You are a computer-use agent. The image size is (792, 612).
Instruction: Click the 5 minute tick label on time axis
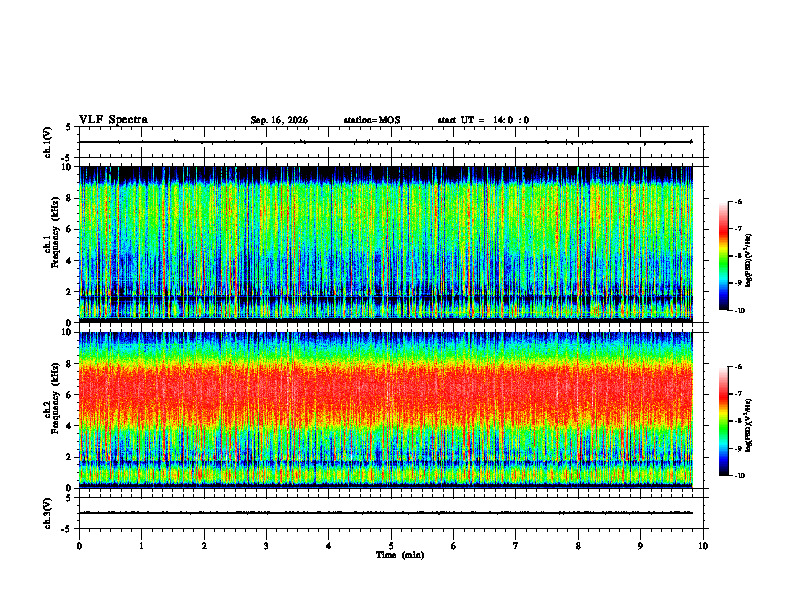391,546
